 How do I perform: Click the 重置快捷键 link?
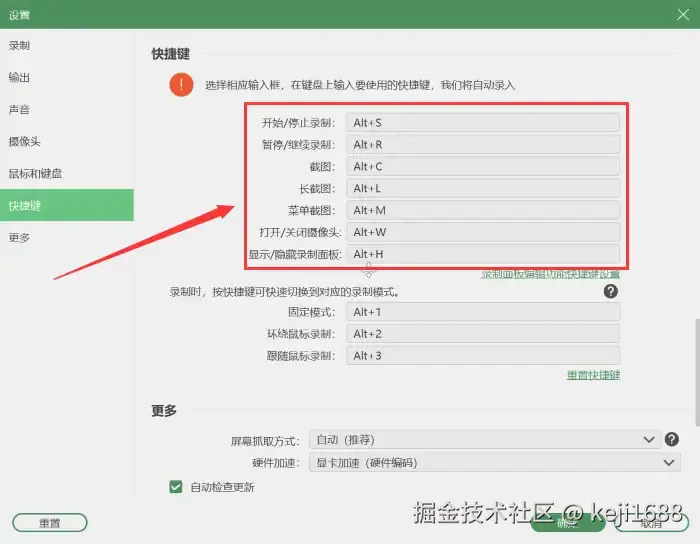coord(593,375)
